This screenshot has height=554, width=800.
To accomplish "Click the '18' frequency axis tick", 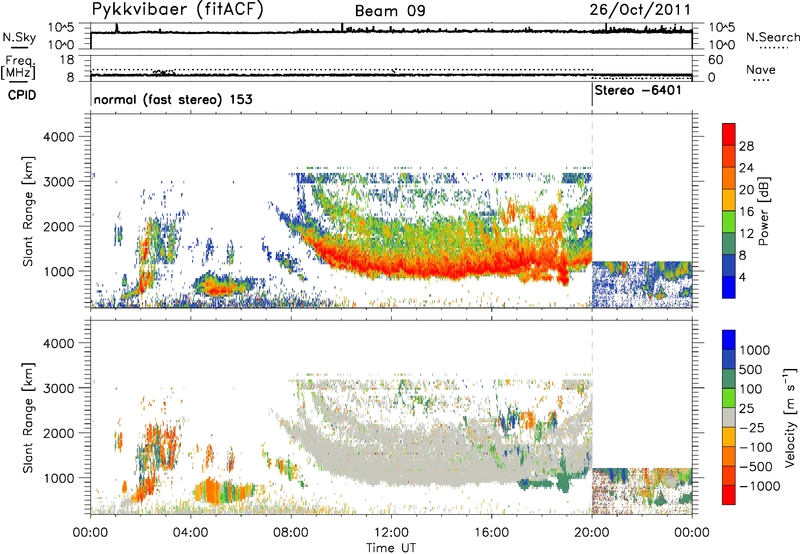I will [x=67, y=60].
